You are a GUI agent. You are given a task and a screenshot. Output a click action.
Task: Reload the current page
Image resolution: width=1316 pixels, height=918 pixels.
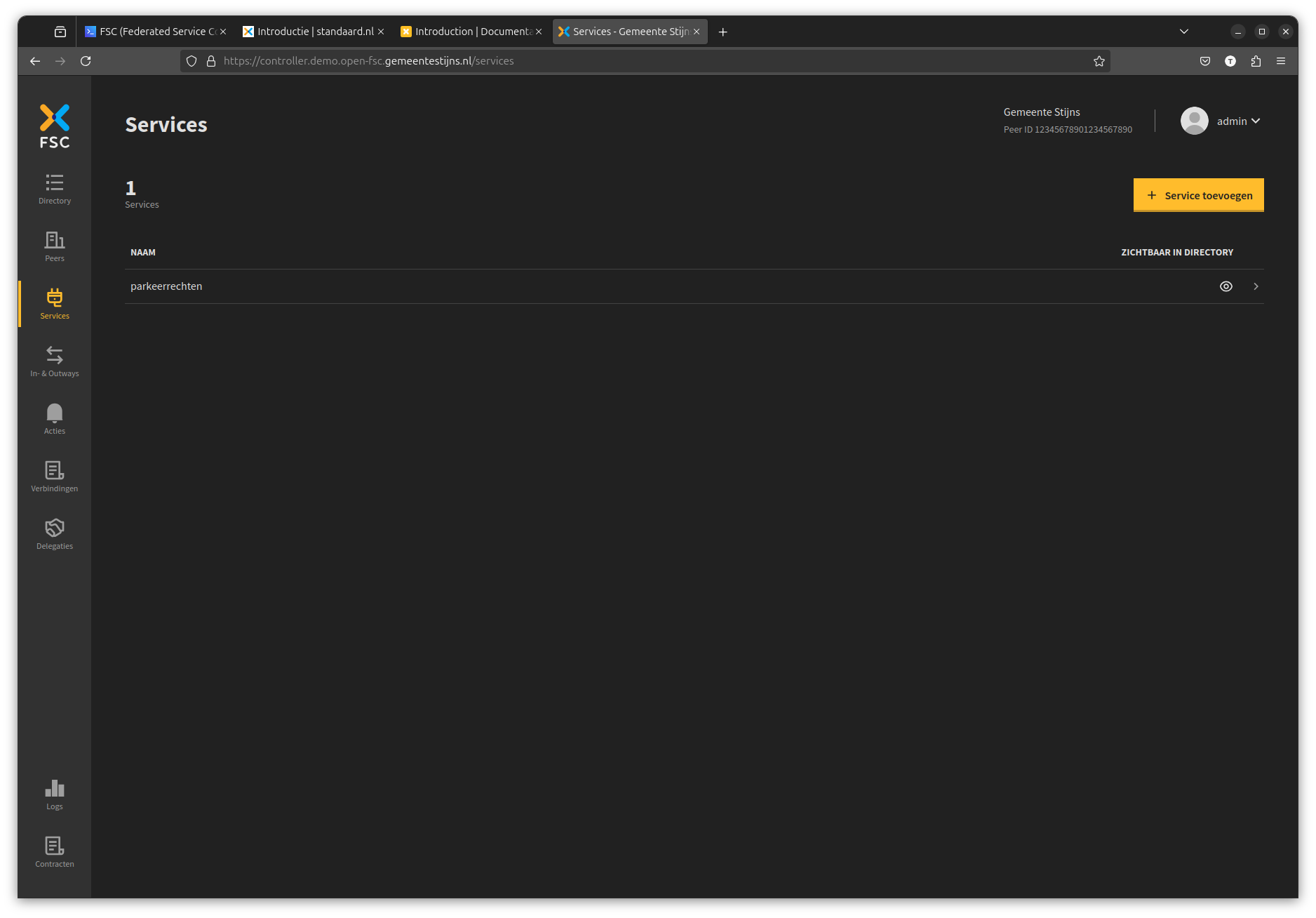[86, 61]
